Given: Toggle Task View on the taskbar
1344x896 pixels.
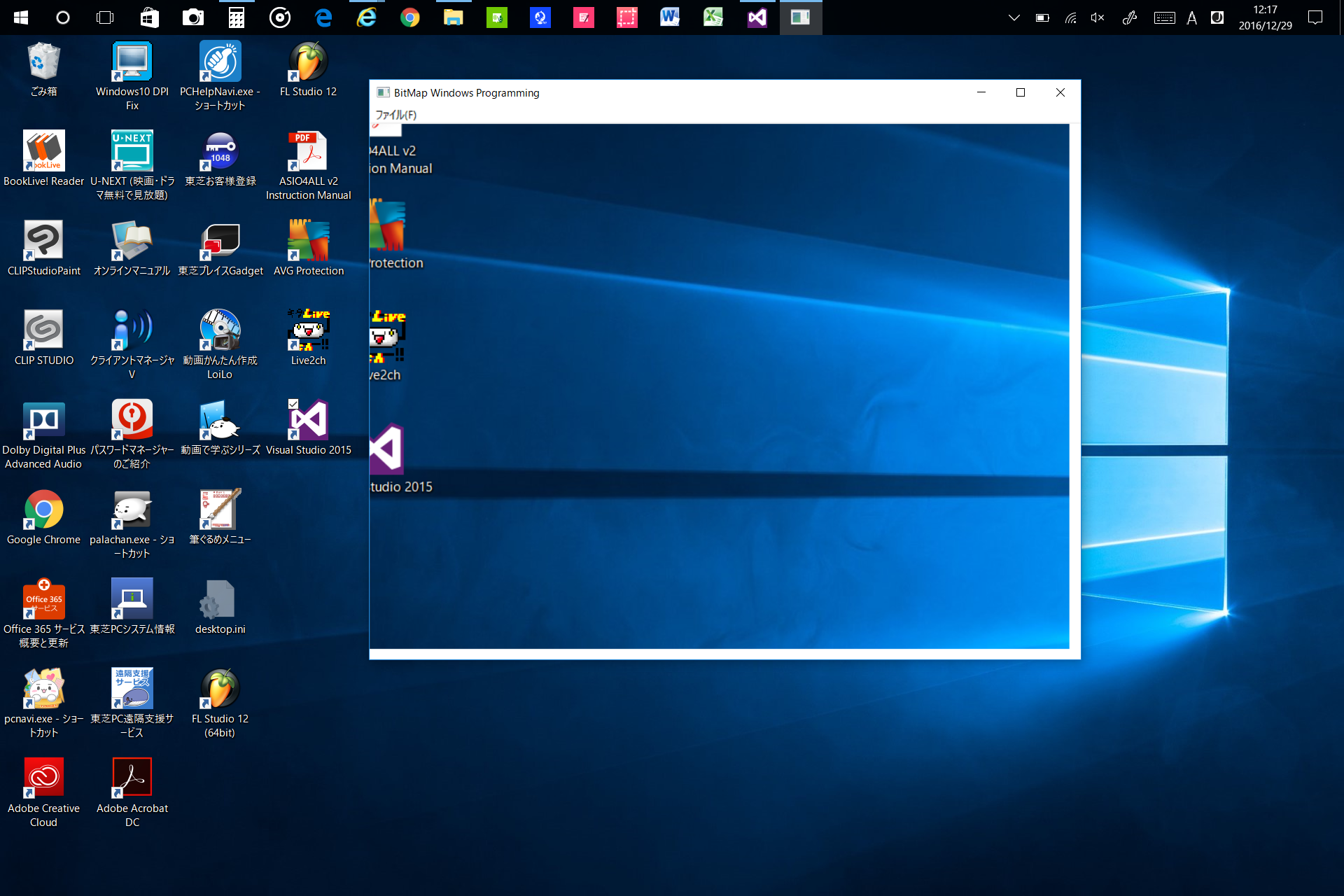Looking at the screenshot, I should tap(105, 17).
